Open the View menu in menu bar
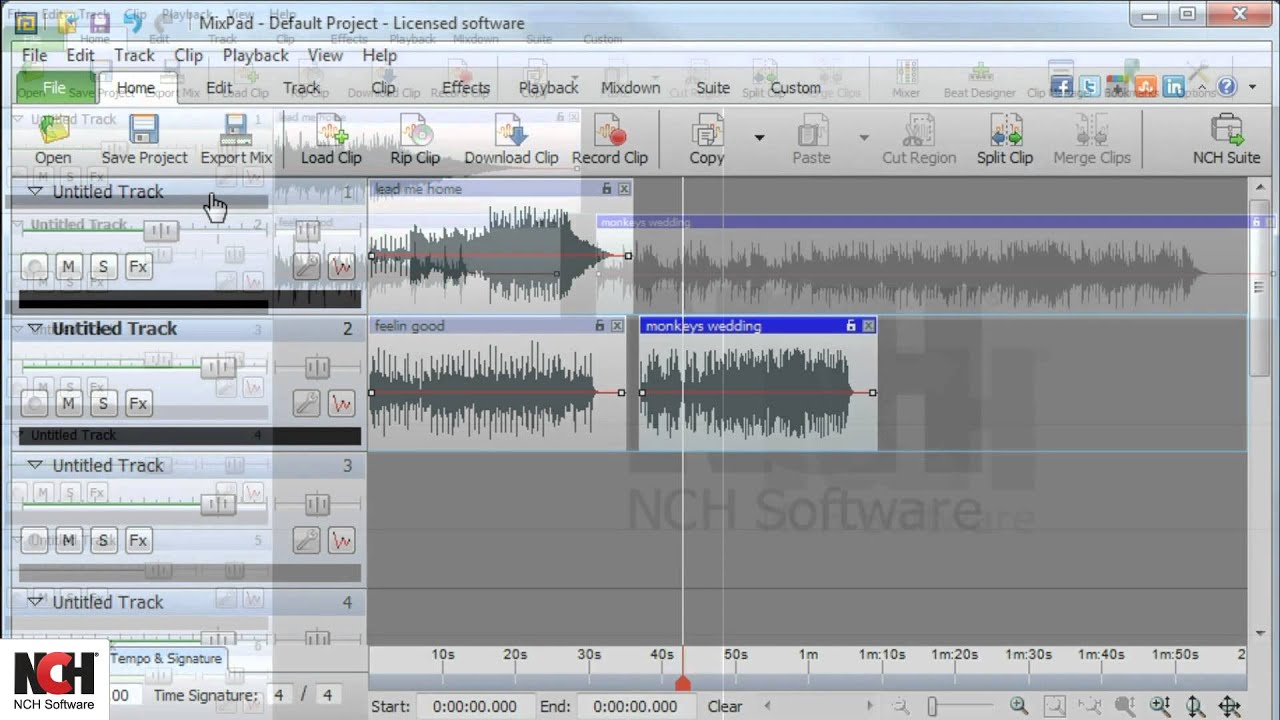The width and height of the screenshot is (1280, 720). (325, 56)
